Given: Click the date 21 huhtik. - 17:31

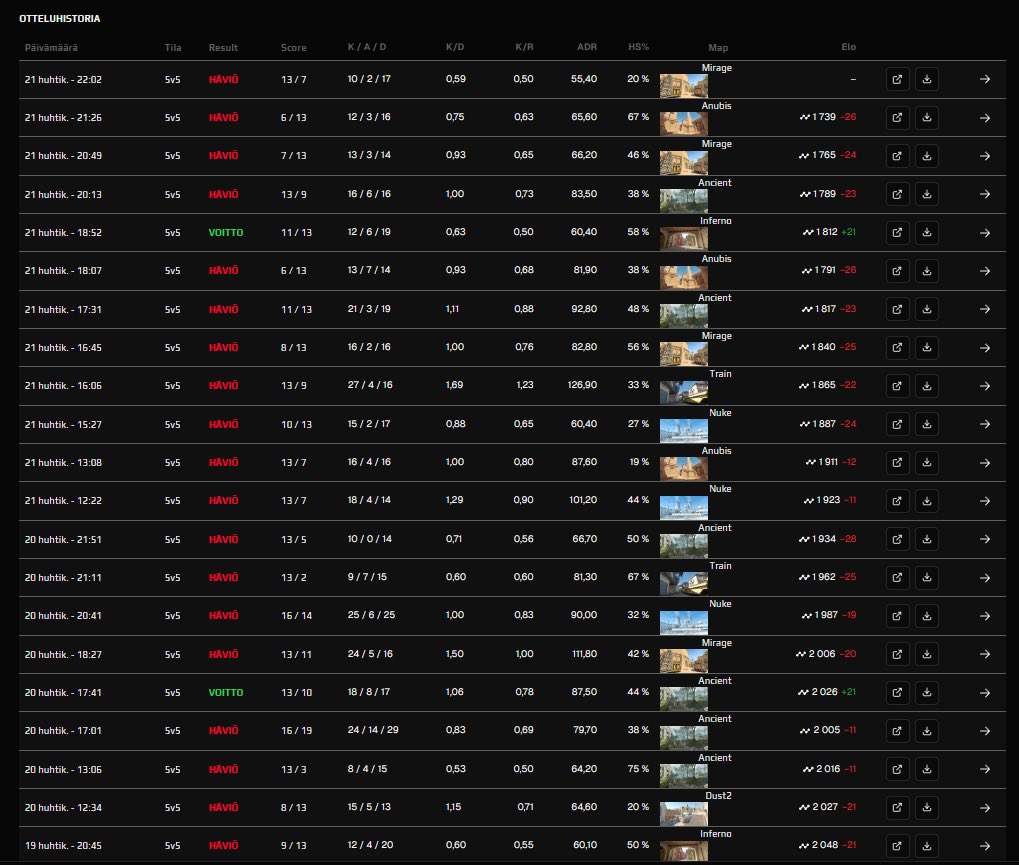Looking at the screenshot, I should pos(63,309).
